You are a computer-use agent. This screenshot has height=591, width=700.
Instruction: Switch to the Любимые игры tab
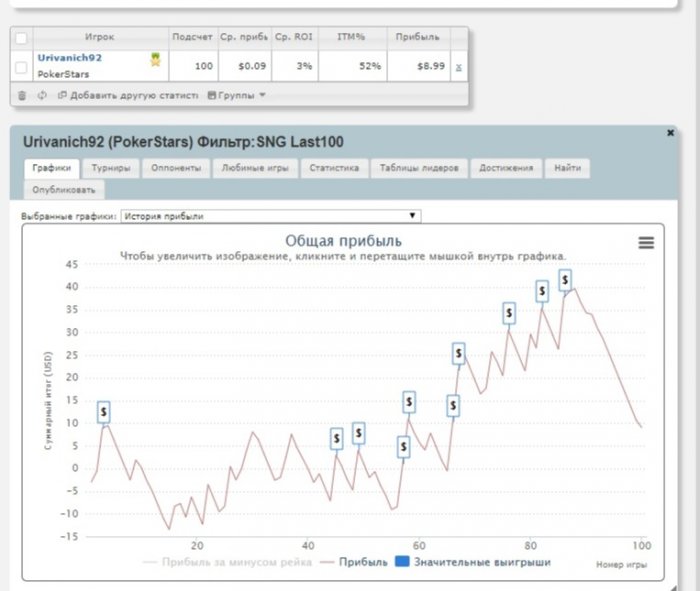click(255, 168)
